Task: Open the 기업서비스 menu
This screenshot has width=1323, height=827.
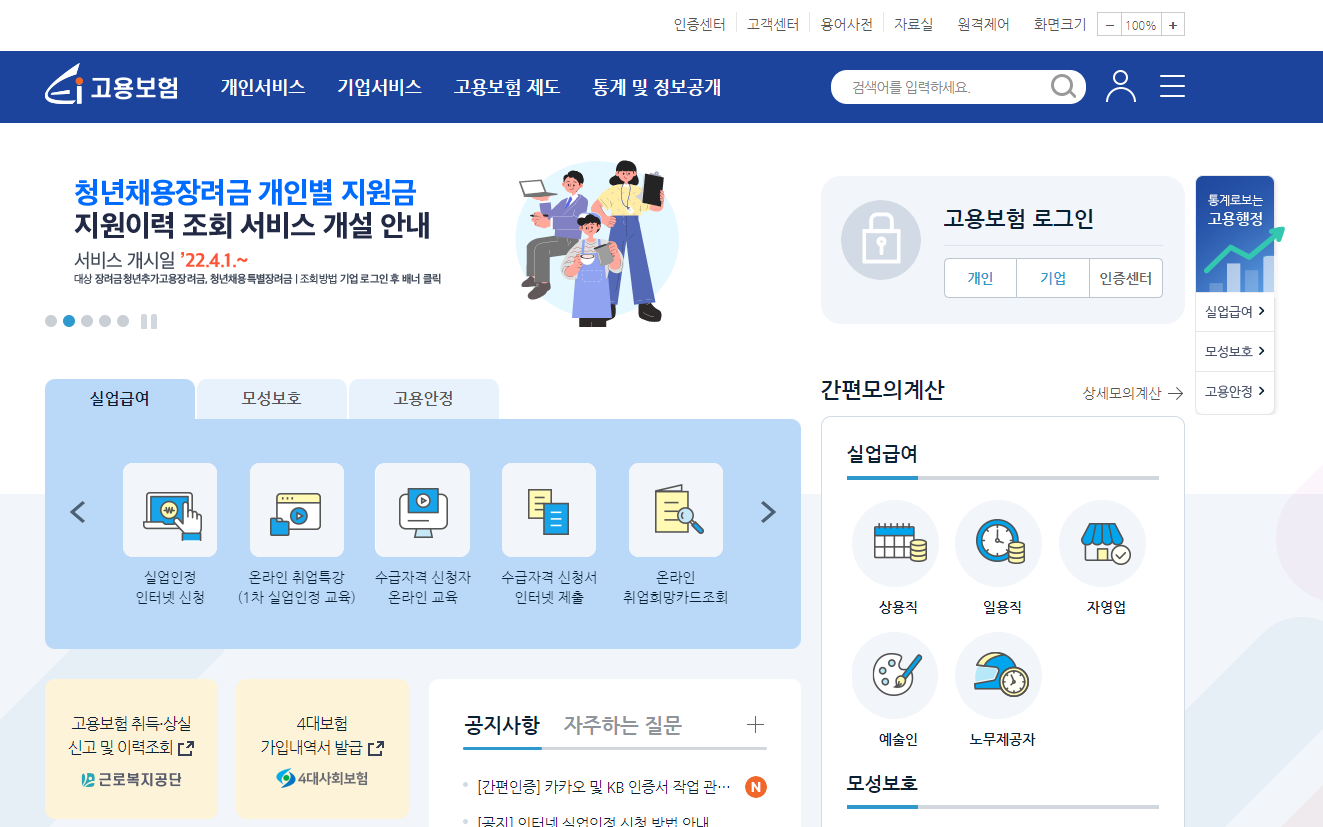Action: tap(379, 87)
